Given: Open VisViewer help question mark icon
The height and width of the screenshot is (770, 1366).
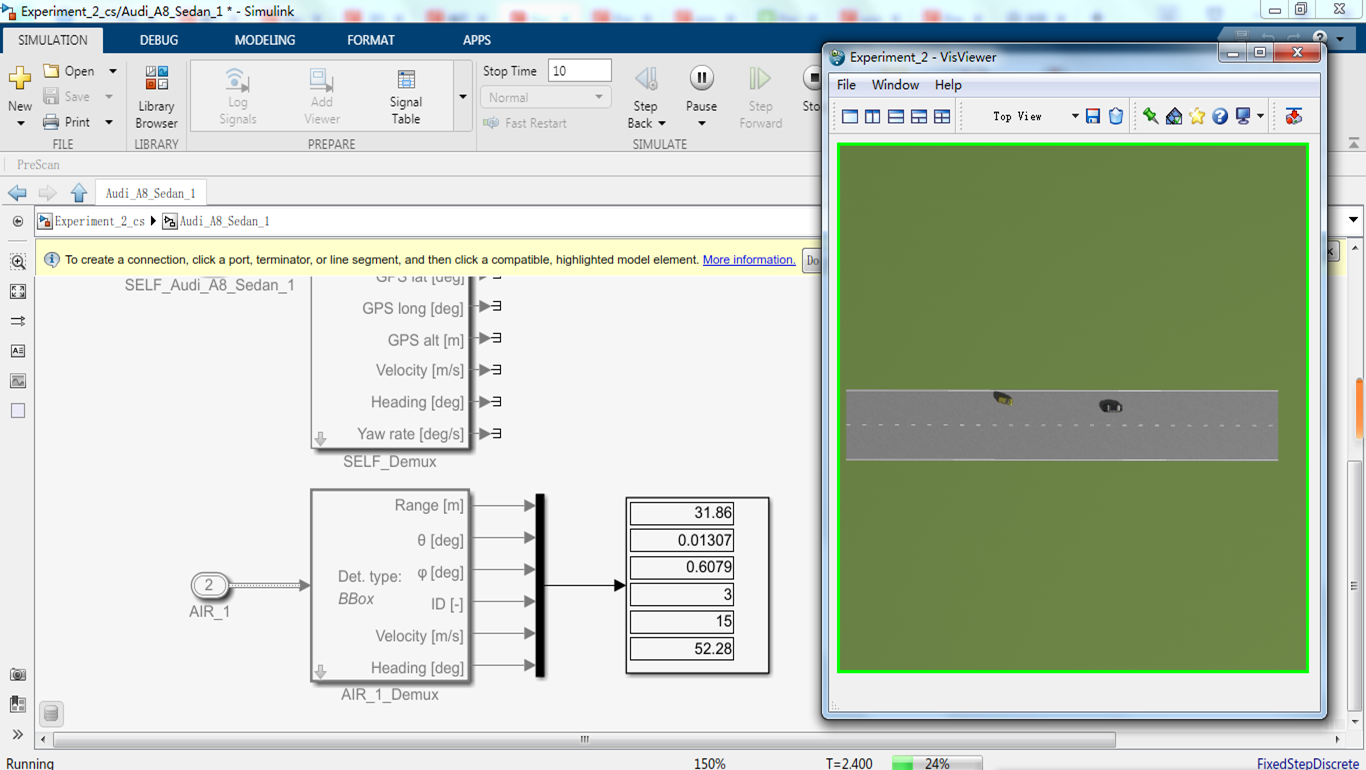Looking at the screenshot, I should (1220, 117).
